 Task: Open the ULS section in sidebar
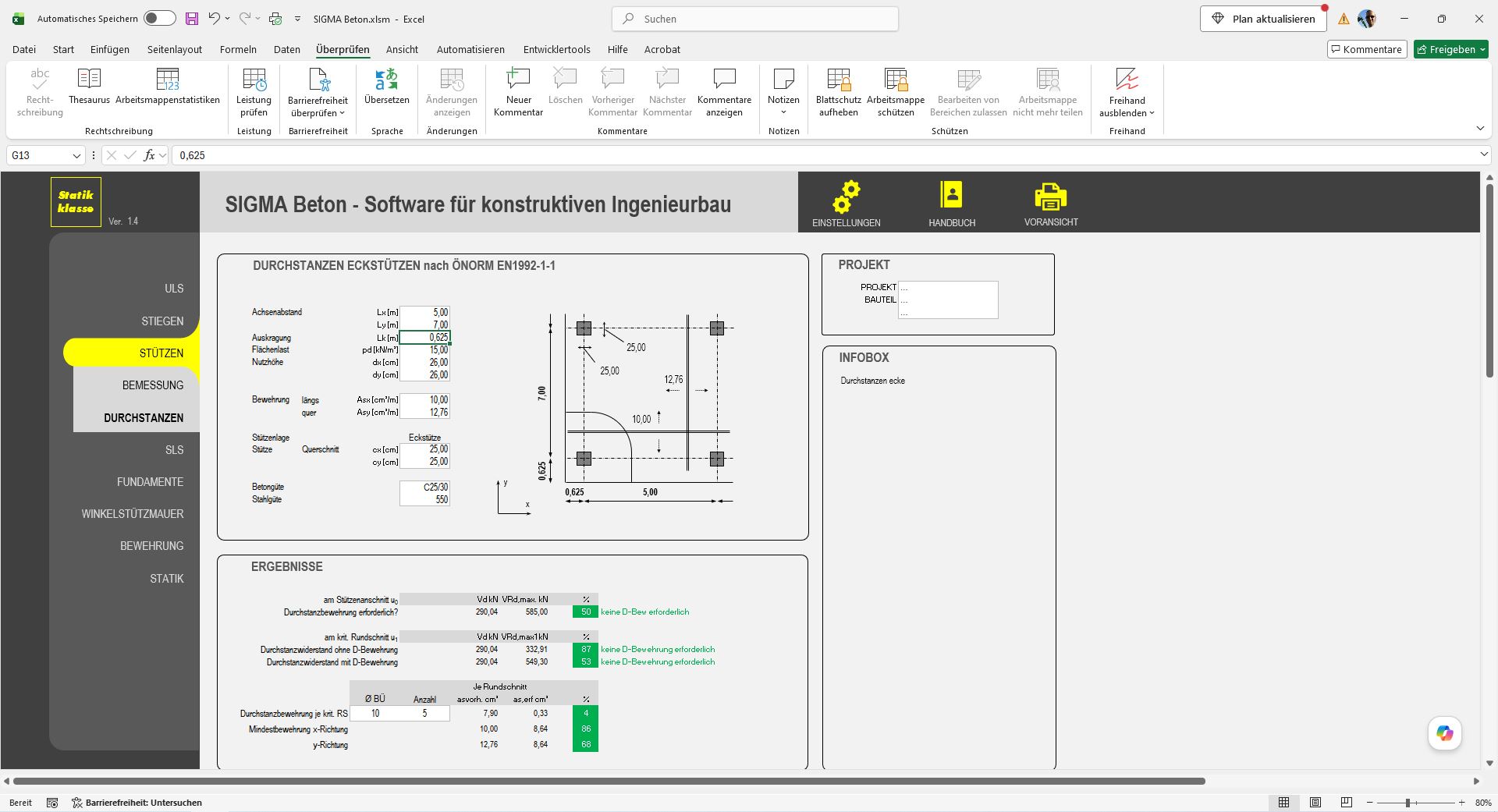pos(174,288)
